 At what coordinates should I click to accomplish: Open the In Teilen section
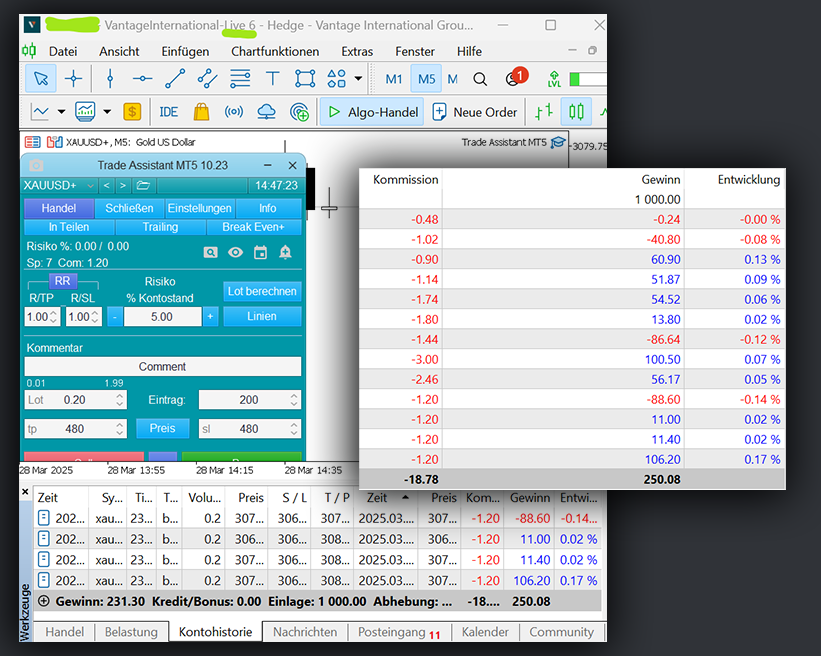pyautogui.click(x=69, y=227)
